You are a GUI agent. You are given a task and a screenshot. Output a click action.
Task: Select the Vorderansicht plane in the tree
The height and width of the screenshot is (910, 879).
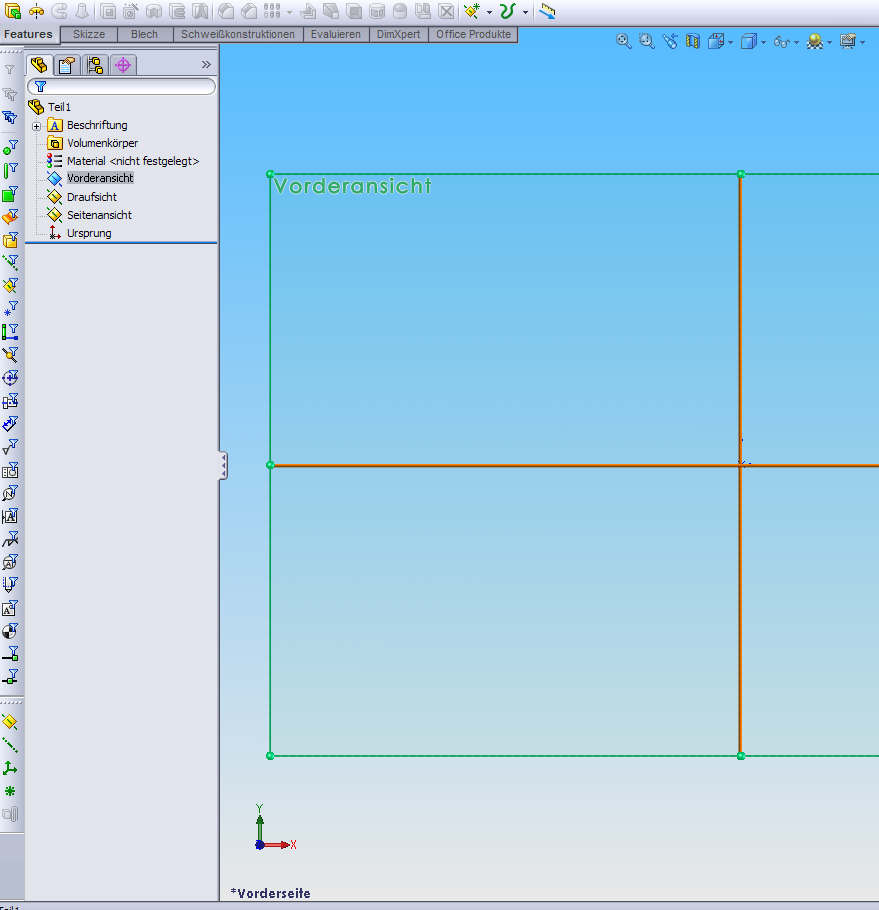tap(100, 178)
